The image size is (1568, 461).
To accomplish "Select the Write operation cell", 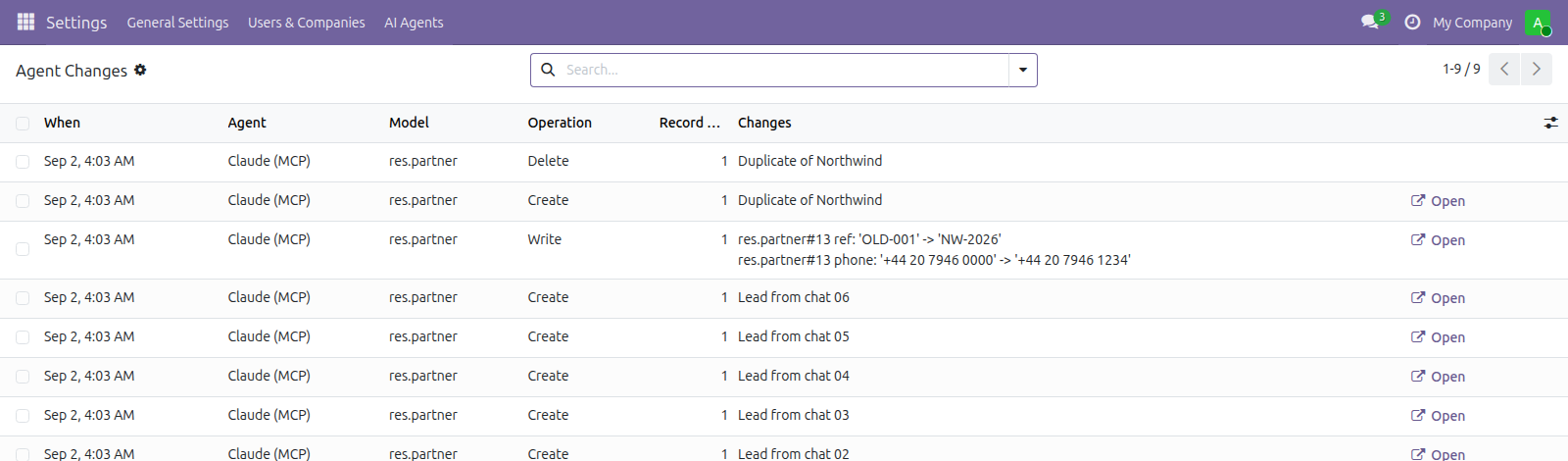I will [545, 239].
